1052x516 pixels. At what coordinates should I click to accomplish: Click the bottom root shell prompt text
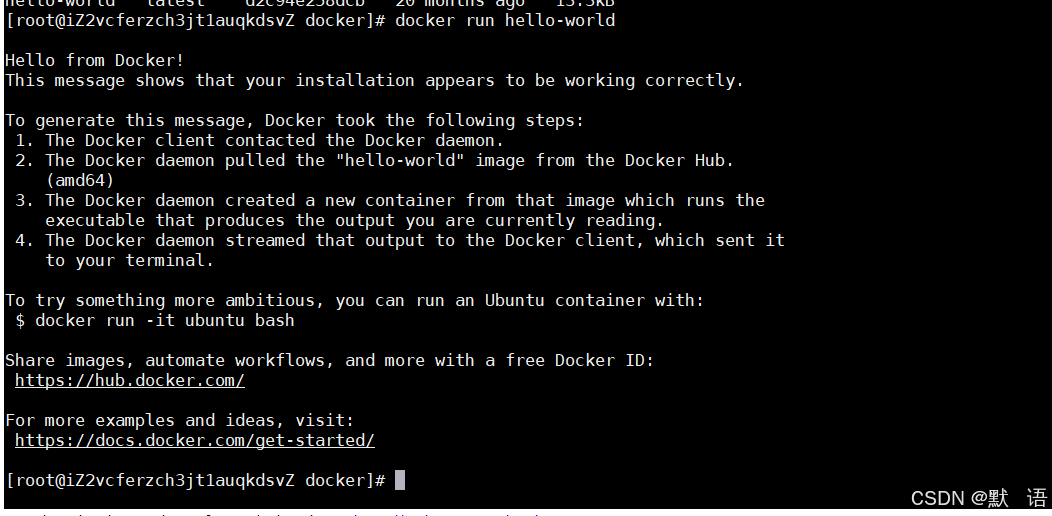point(195,481)
